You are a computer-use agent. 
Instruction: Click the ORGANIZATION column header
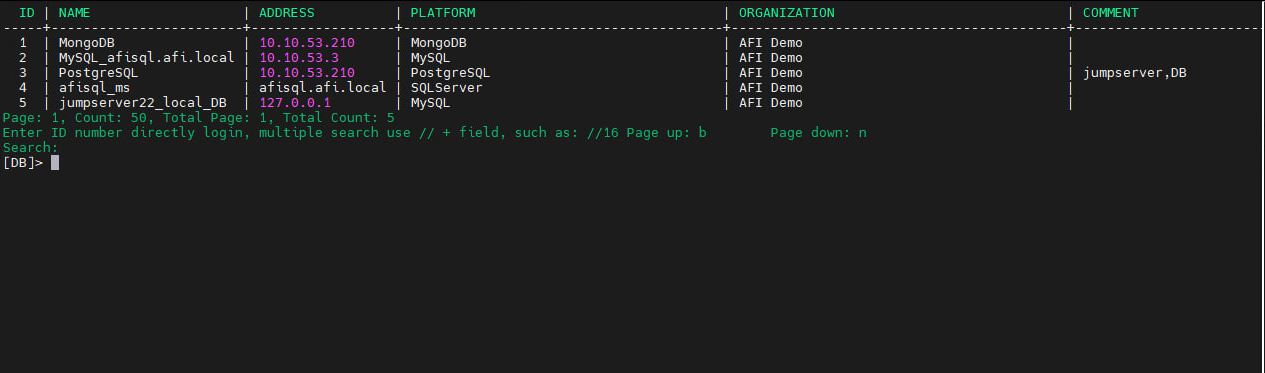coord(787,13)
